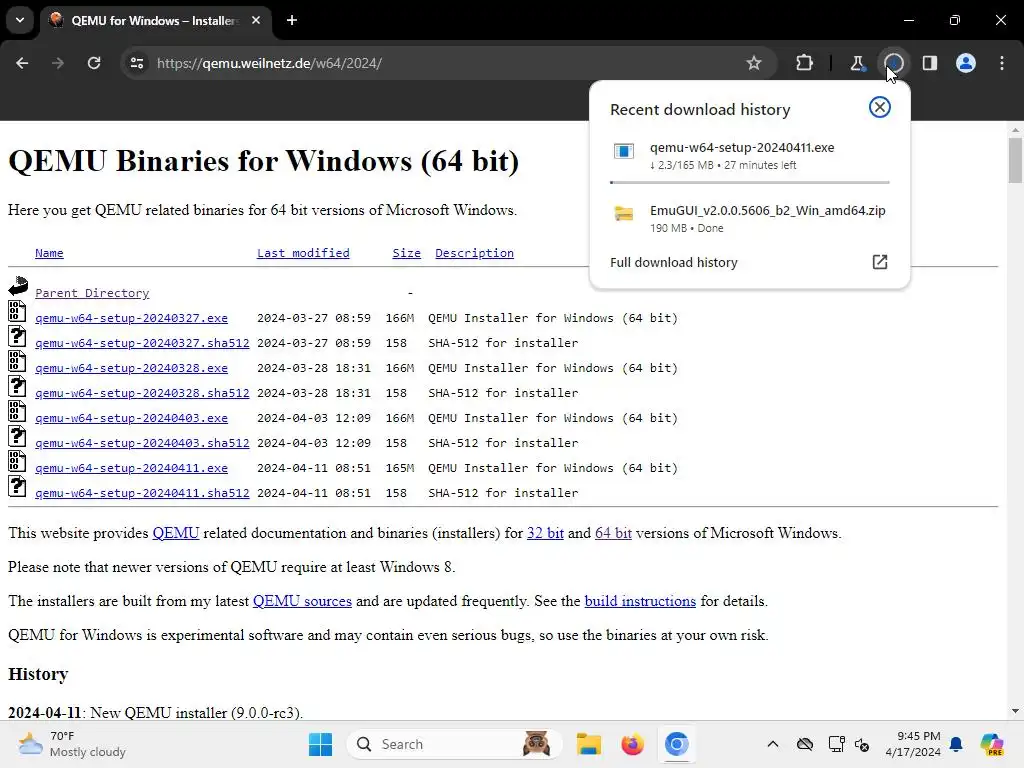
Task: Open Copilot preview icon in taskbar
Action: pos(992,744)
